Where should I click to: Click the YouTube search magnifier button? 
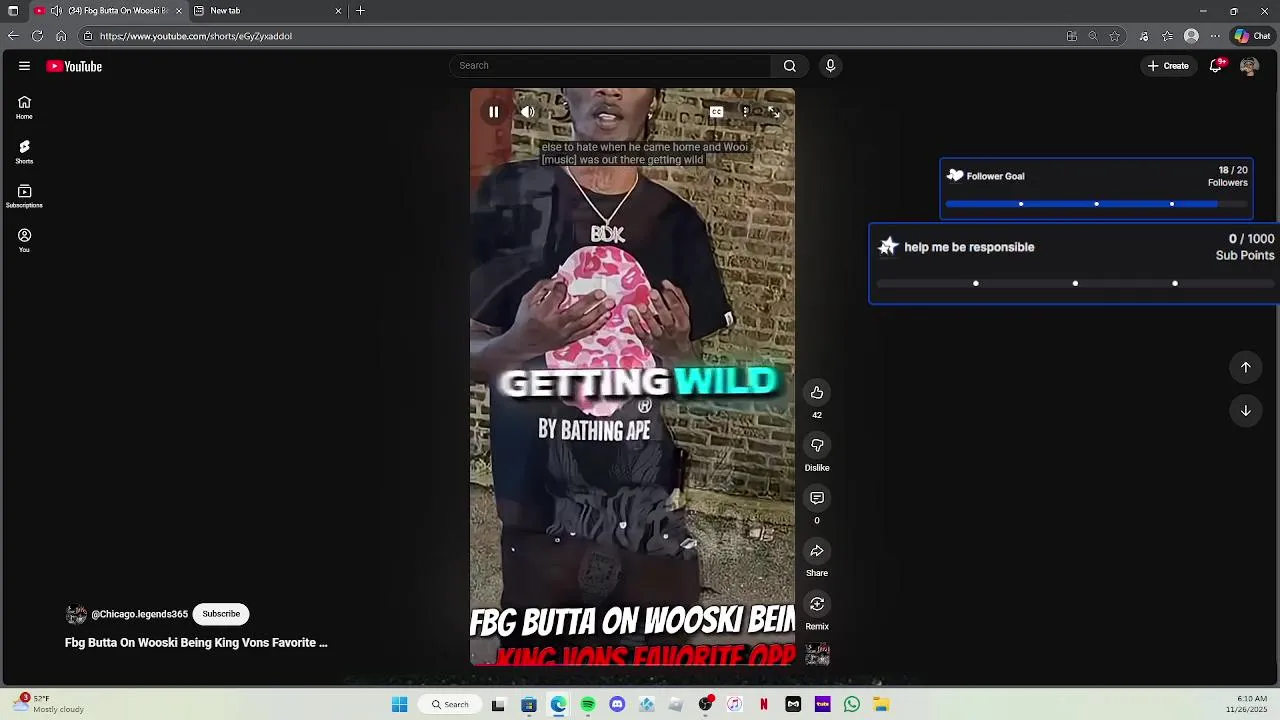790,66
